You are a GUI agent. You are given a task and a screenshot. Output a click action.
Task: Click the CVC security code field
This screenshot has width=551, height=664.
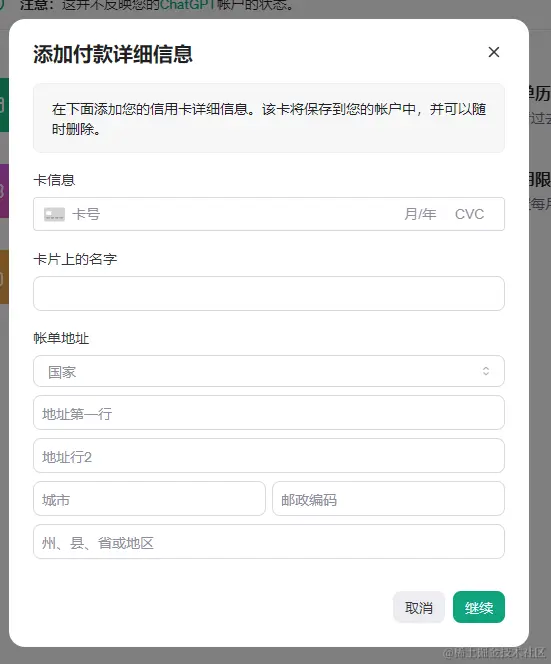469,214
